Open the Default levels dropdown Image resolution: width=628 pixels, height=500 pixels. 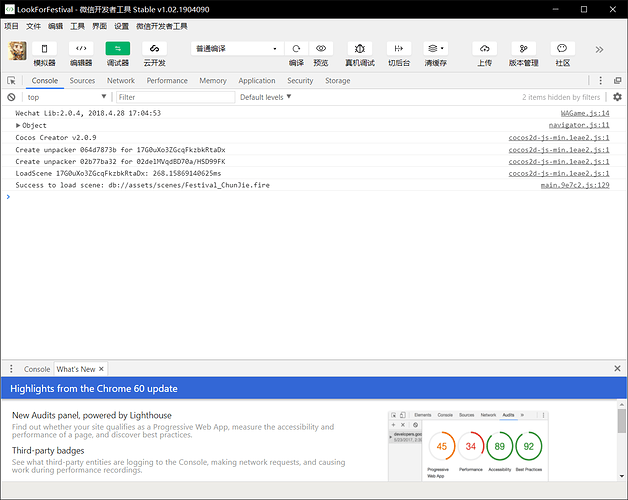point(266,97)
